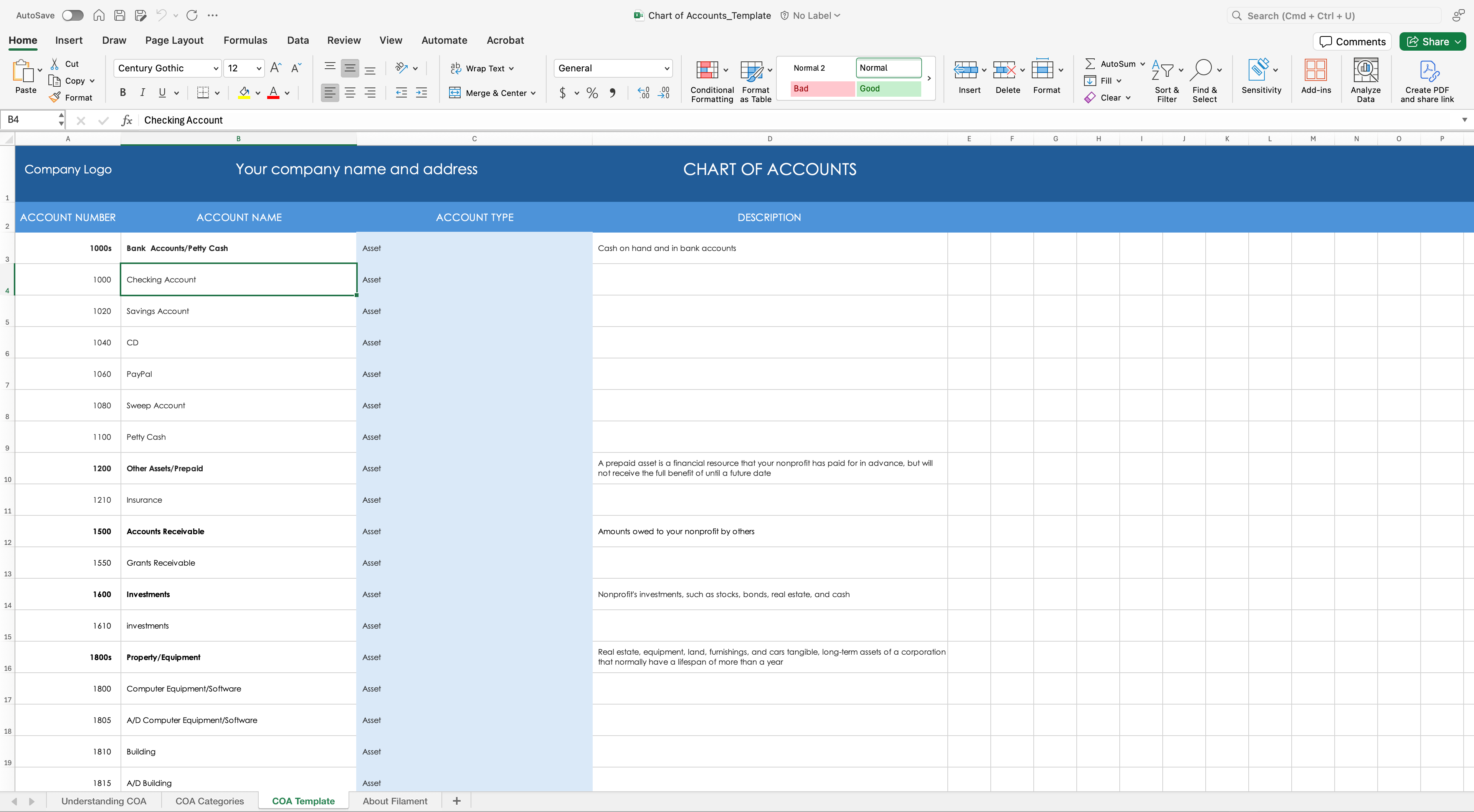Switch to Understanding COA sheet
Screen dimensions: 1474x812
[x=104, y=801]
